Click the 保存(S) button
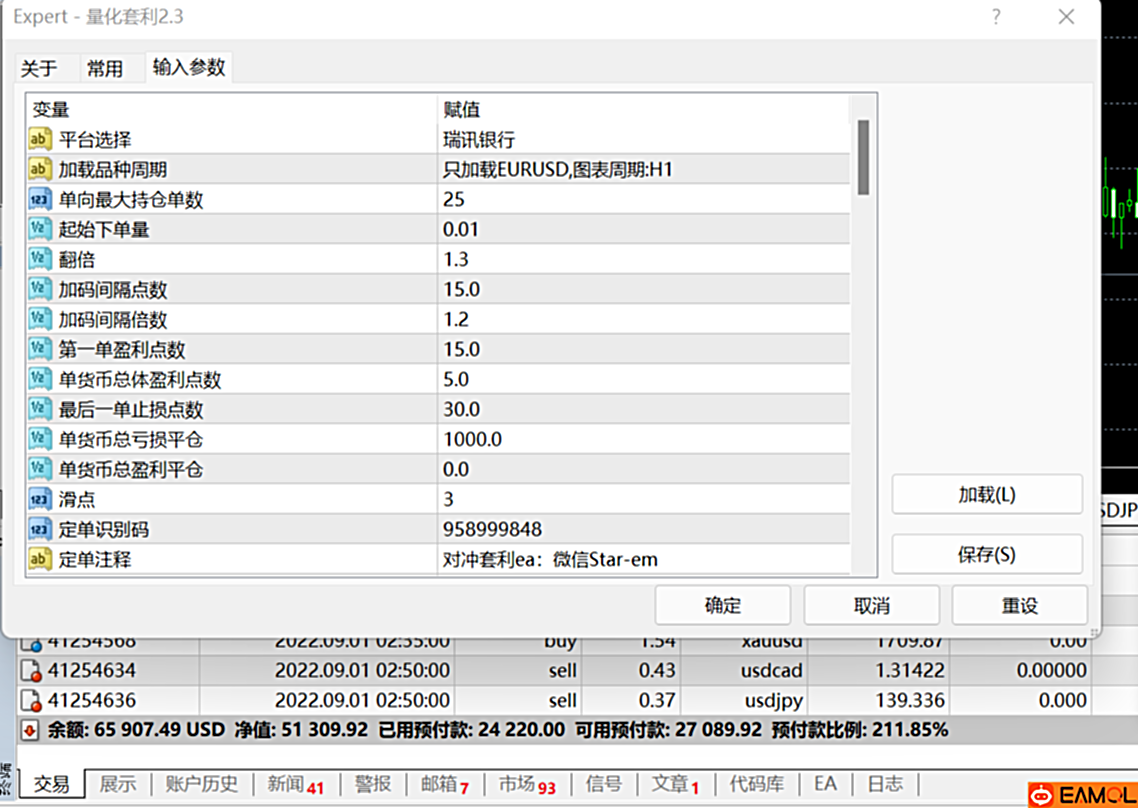 (x=986, y=555)
